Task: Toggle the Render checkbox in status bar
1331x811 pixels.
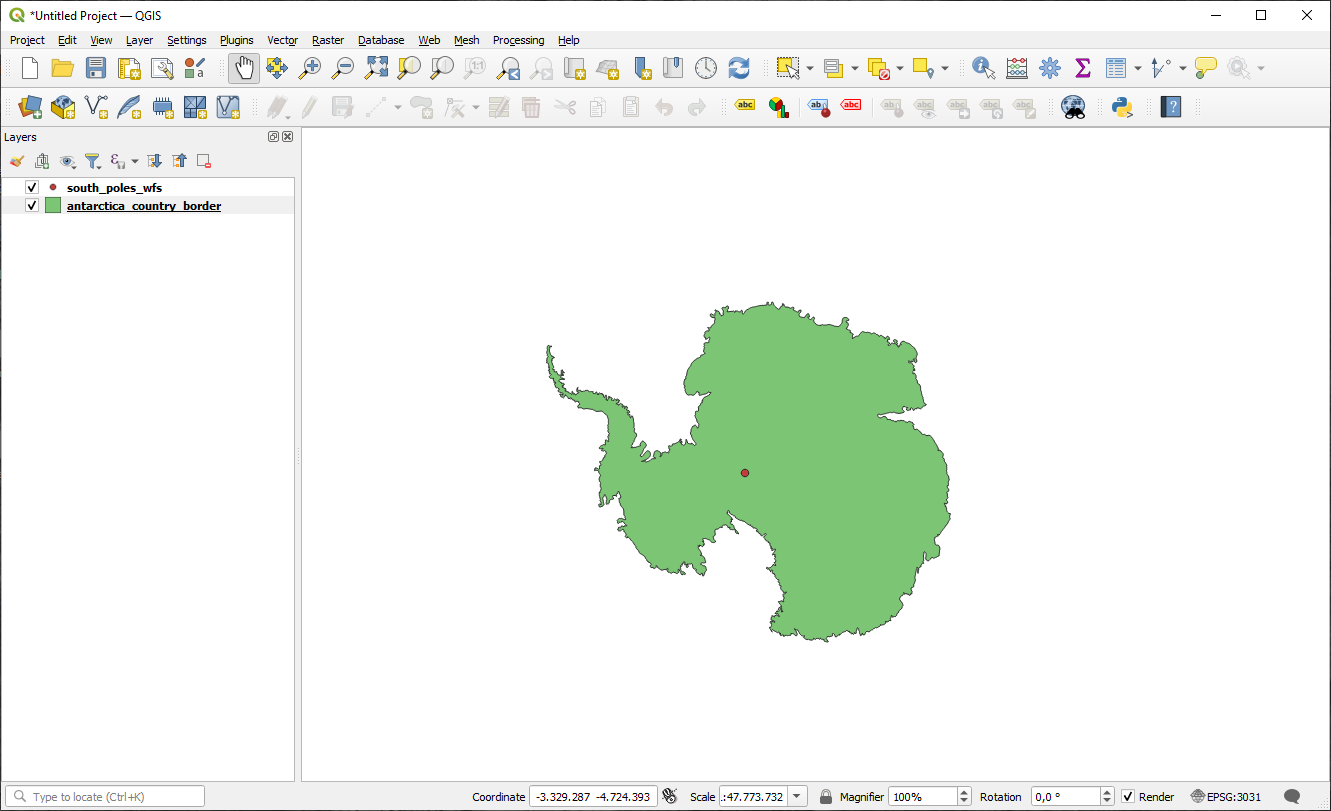Action: pyautogui.click(x=1128, y=797)
